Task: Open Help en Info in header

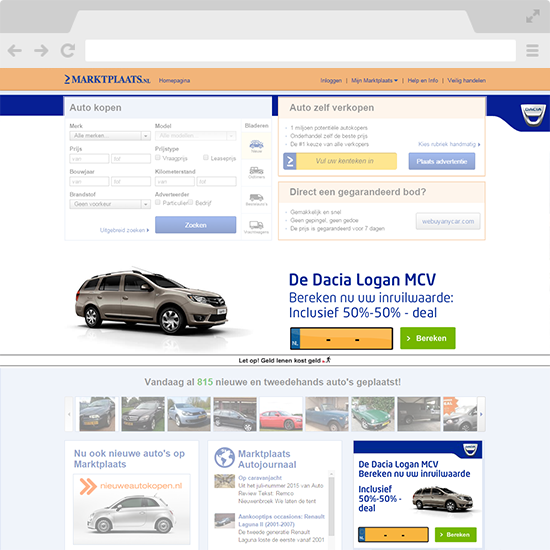Action: pyautogui.click(x=423, y=81)
